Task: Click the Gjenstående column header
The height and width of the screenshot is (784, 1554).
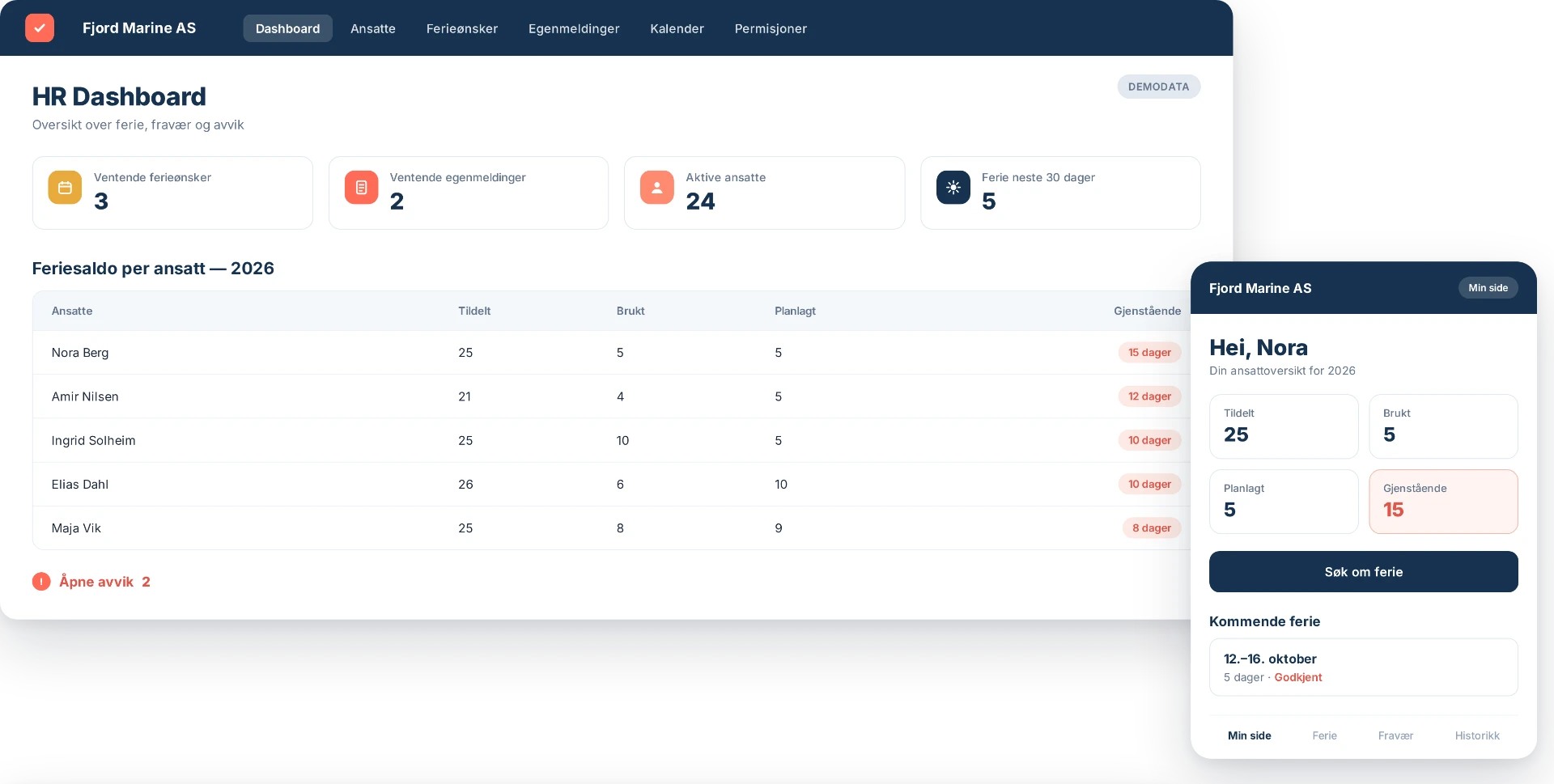Action: 1147,311
